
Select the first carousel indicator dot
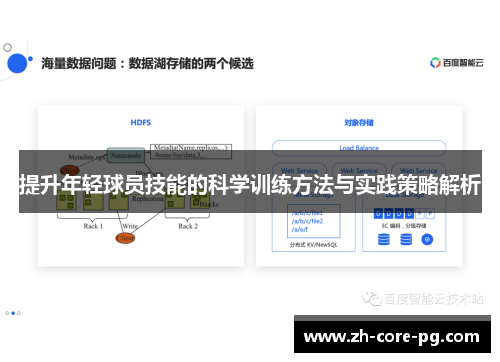[7, 313]
